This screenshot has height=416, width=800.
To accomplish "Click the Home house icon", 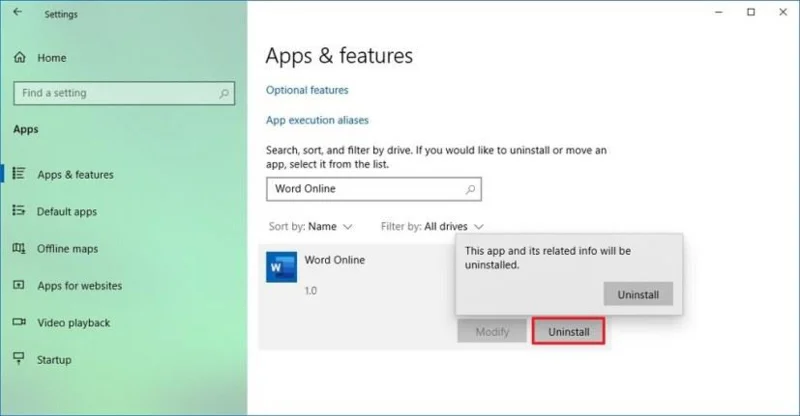I will [x=20, y=57].
